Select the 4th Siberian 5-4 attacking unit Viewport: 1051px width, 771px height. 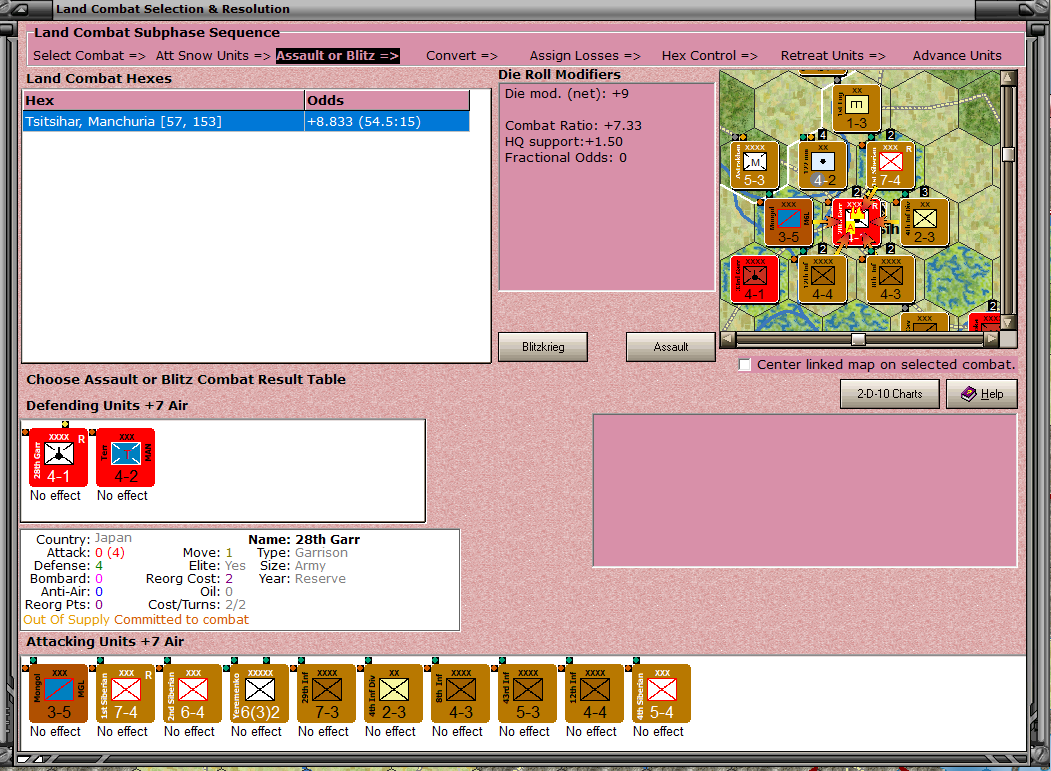pos(658,693)
